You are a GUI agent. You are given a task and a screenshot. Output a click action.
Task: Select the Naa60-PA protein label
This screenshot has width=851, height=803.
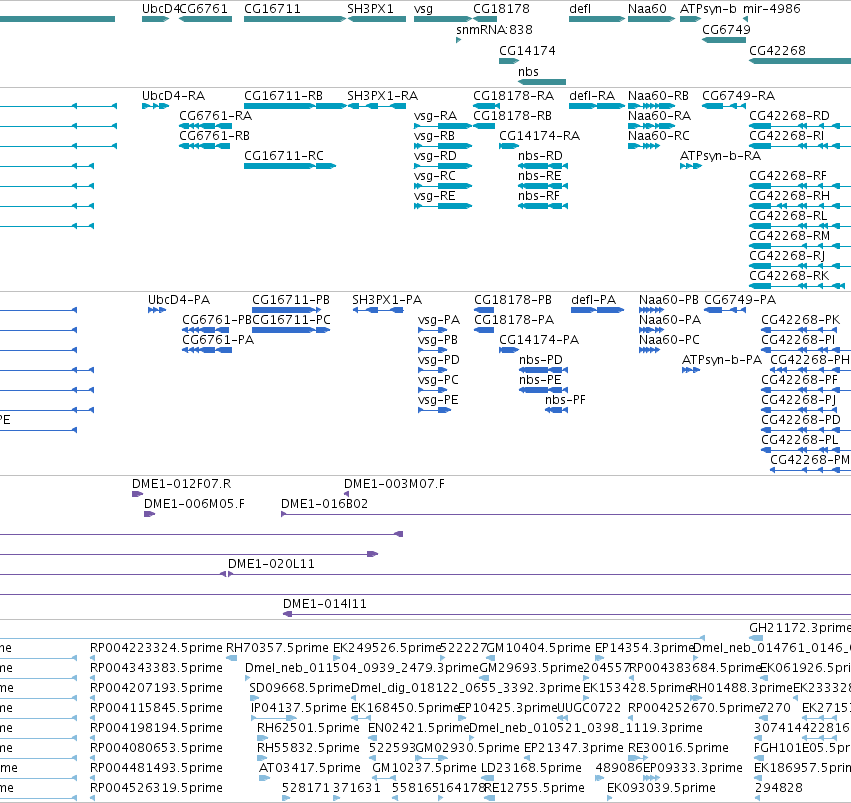pyautogui.click(x=670, y=320)
